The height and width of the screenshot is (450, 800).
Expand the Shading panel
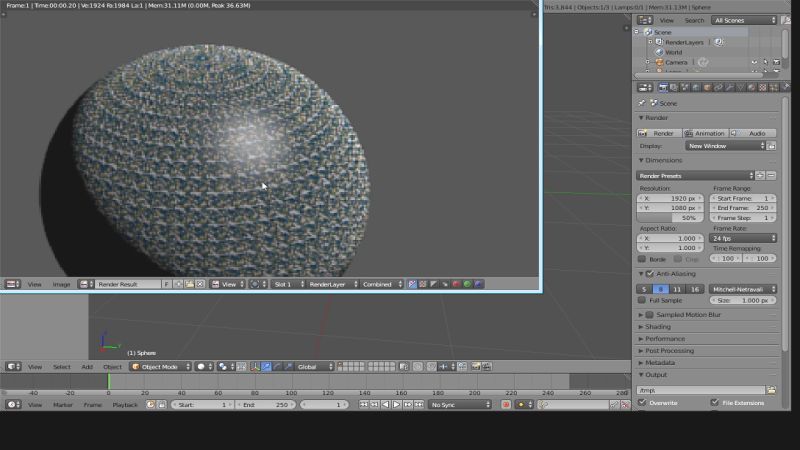click(658, 327)
